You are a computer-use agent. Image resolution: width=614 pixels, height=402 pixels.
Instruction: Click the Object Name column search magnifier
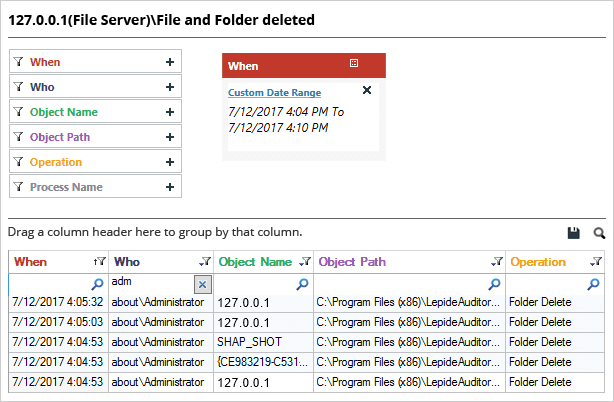302,284
